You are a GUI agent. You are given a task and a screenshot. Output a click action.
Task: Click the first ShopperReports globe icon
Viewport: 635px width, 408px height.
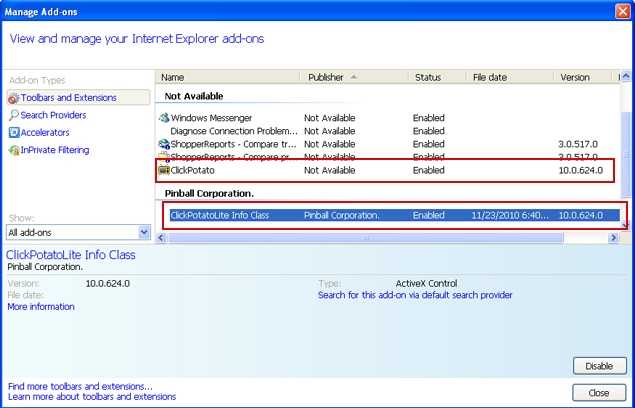pos(164,144)
